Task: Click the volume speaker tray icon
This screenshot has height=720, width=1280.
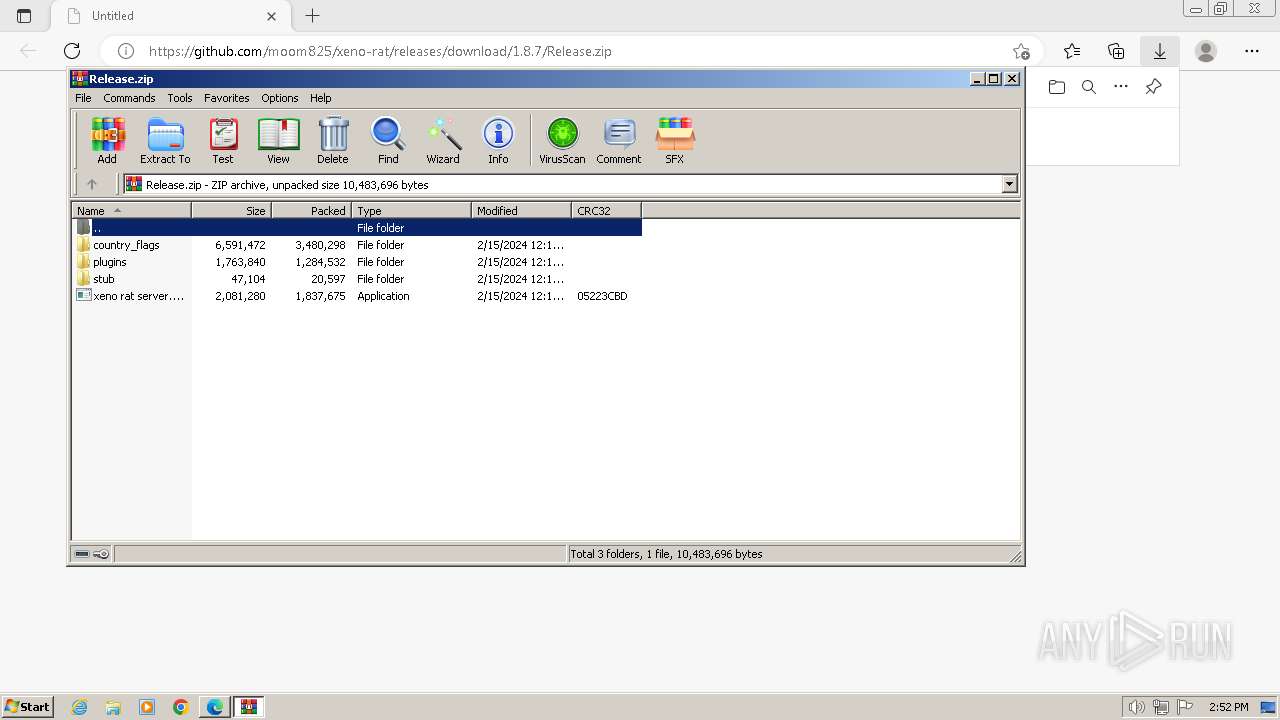Action: pos(1137,707)
